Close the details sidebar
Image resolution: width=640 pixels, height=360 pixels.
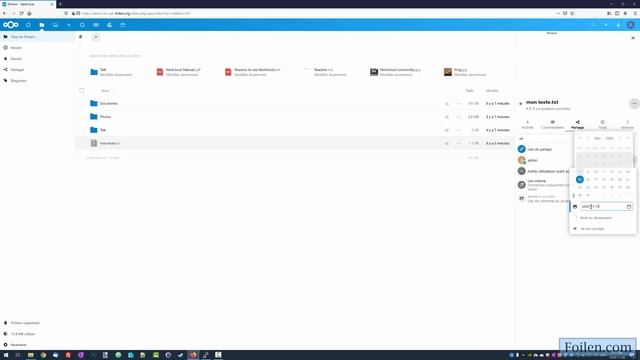633,38
